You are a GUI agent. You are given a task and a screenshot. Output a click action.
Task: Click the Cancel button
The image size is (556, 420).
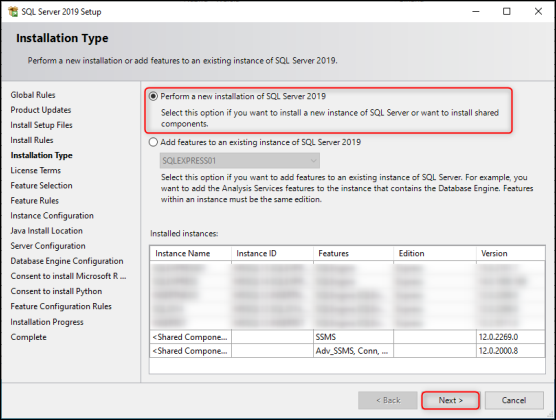(x=514, y=400)
